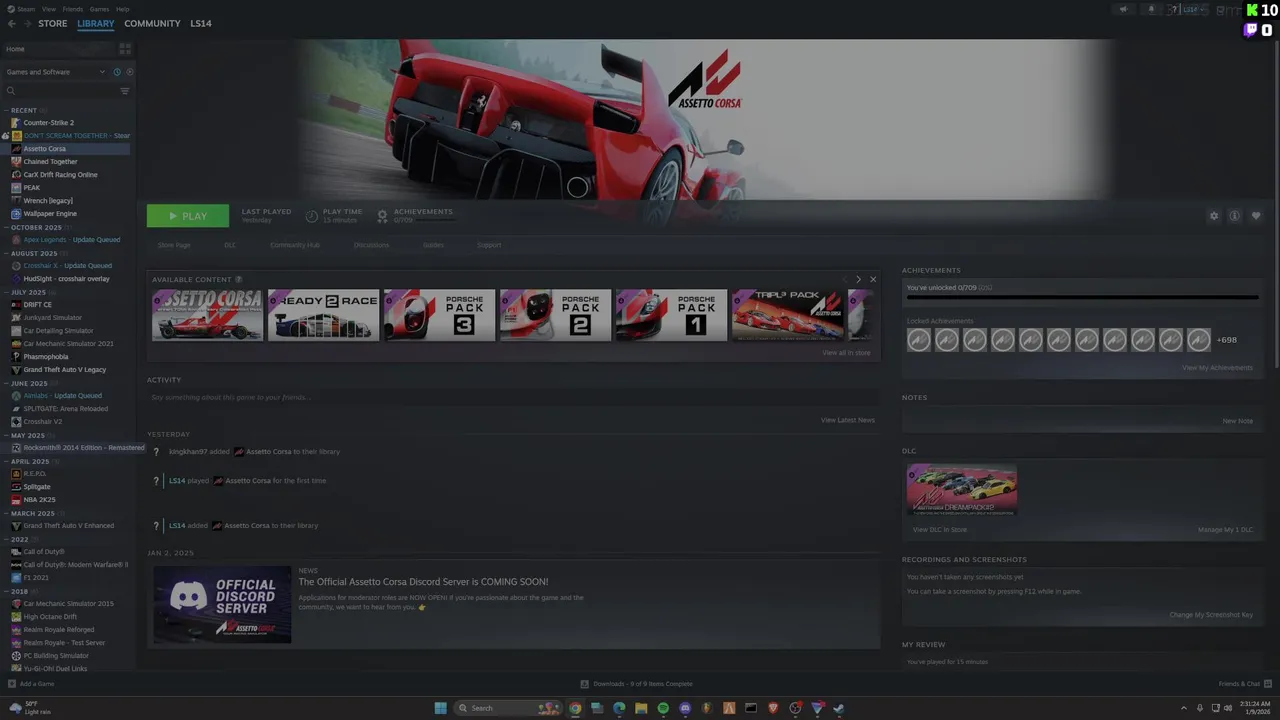Click the Available Content help question mark
Image resolution: width=1280 pixels, height=720 pixels.
point(238,279)
